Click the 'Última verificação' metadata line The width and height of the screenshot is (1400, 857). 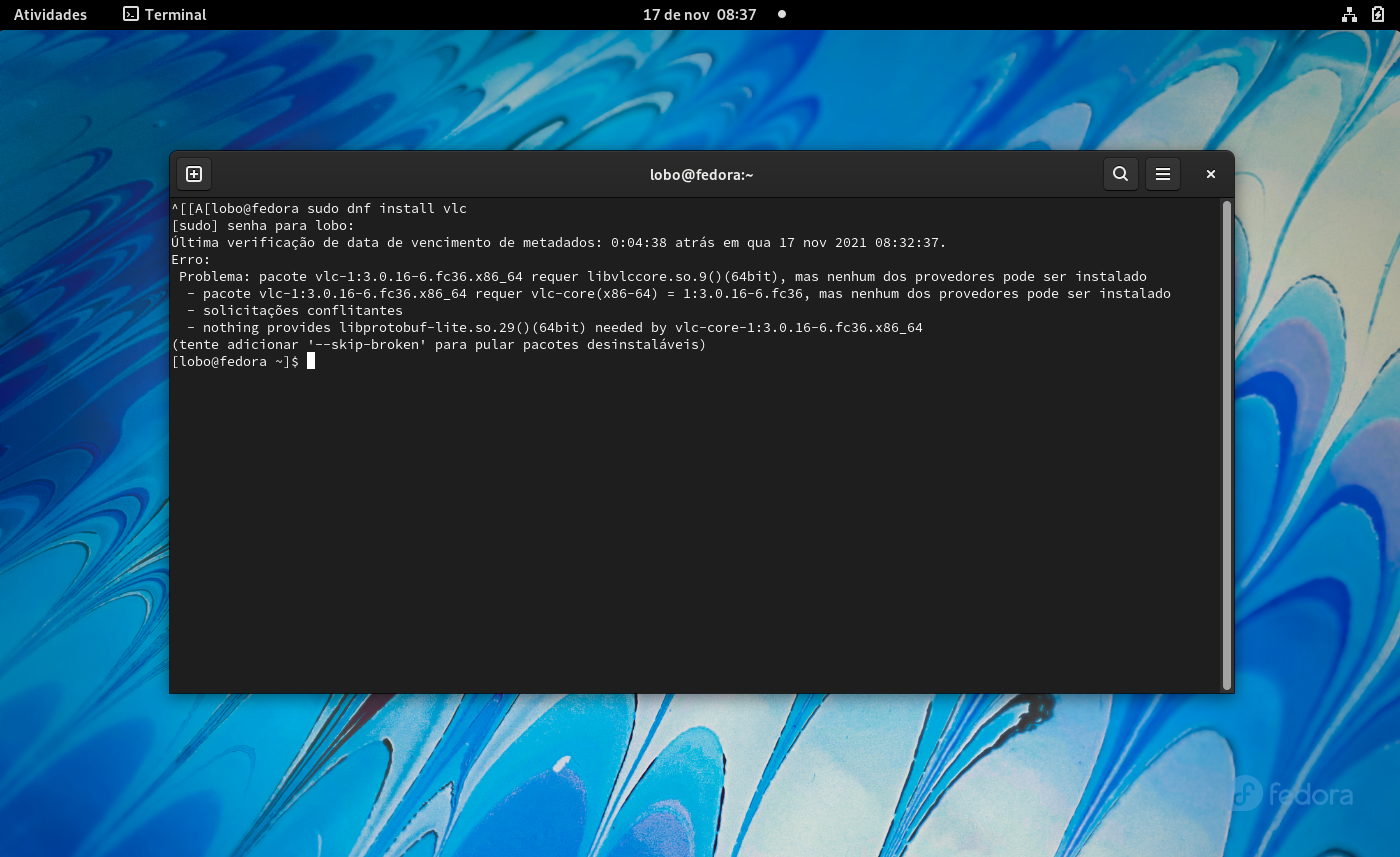tap(559, 243)
